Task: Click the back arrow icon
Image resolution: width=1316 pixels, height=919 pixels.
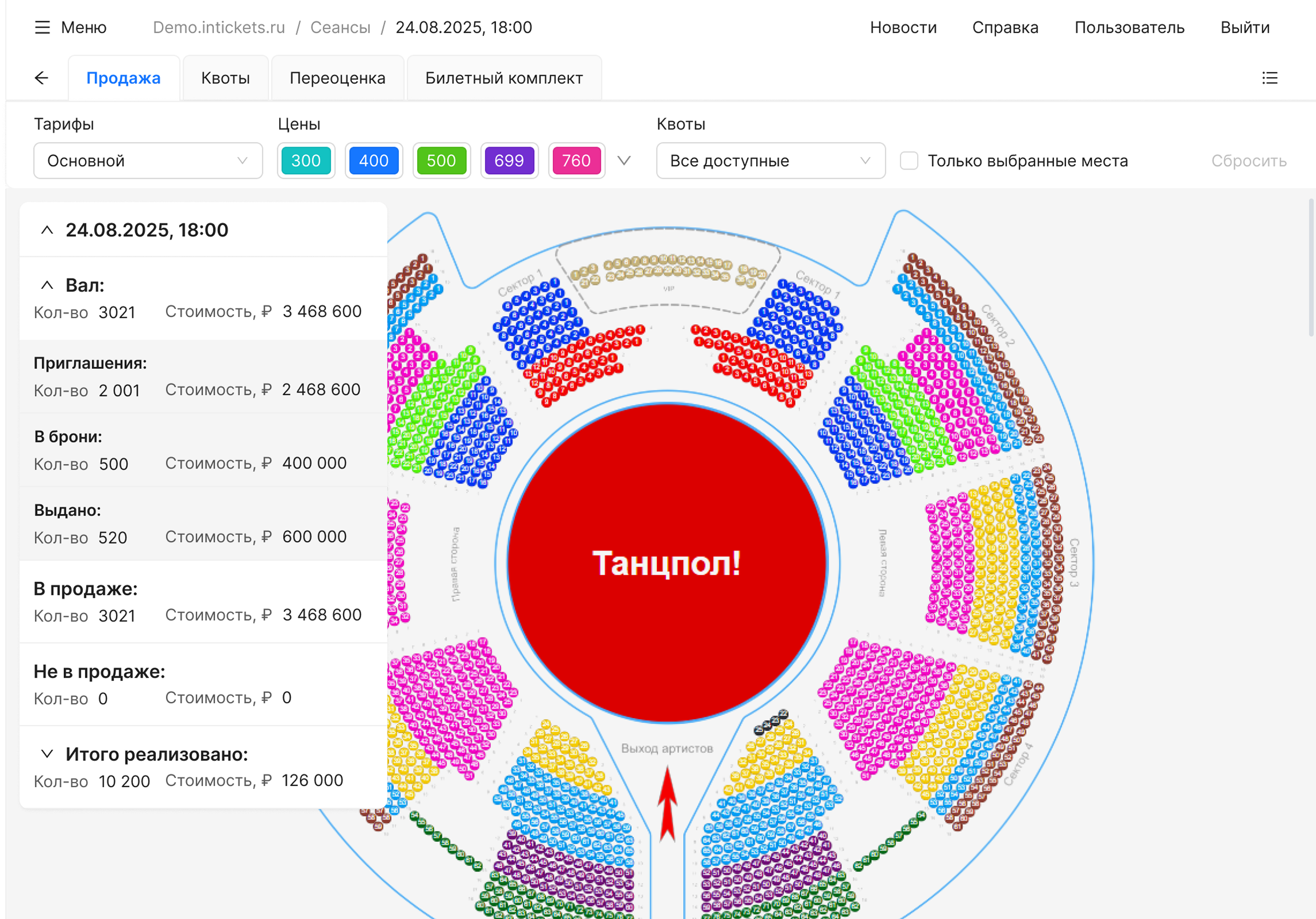Action: pos(41,78)
